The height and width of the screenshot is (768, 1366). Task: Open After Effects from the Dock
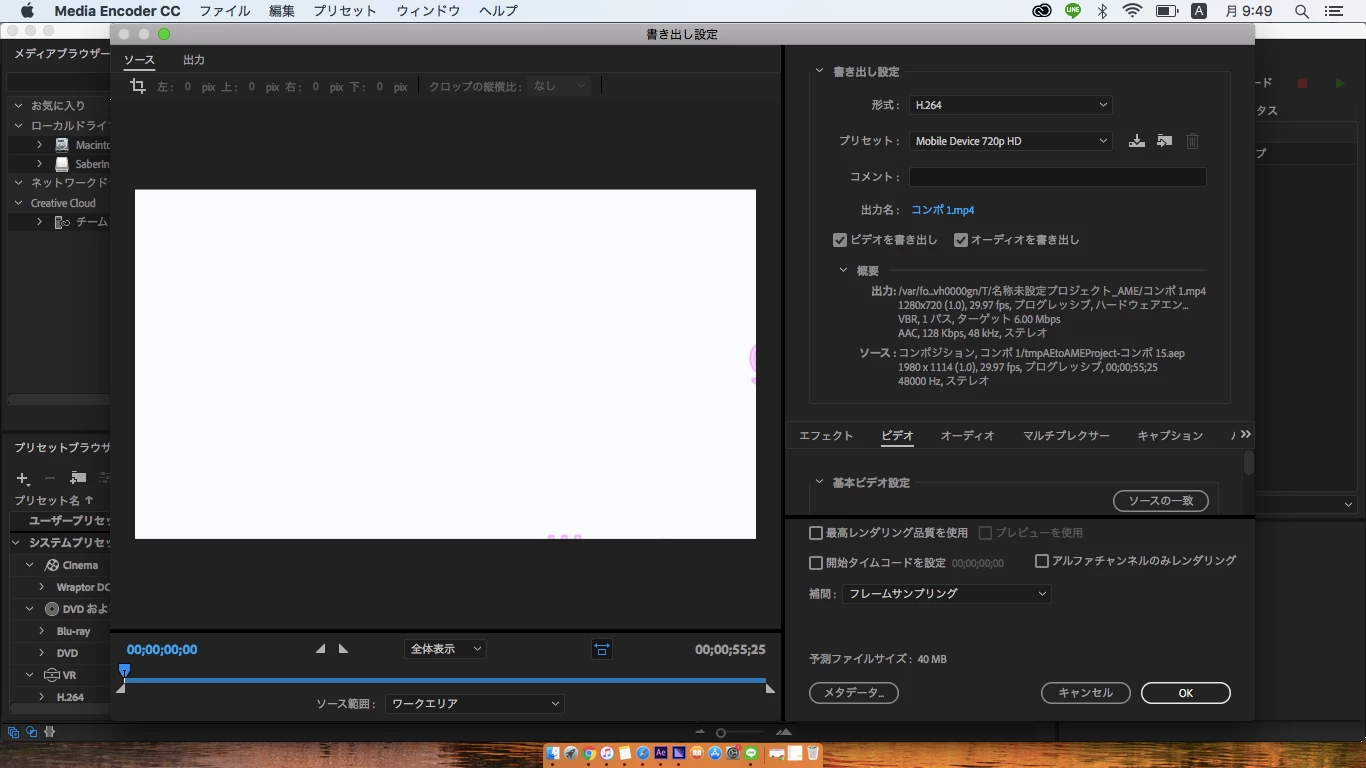tap(661, 753)
